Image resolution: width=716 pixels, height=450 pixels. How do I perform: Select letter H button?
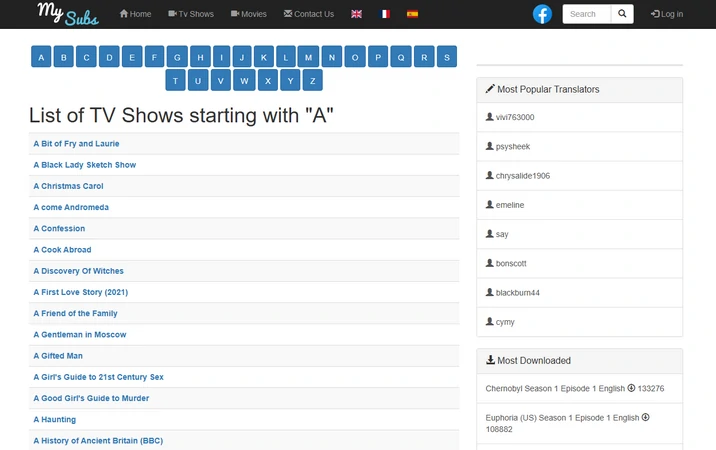click(200, 57)
